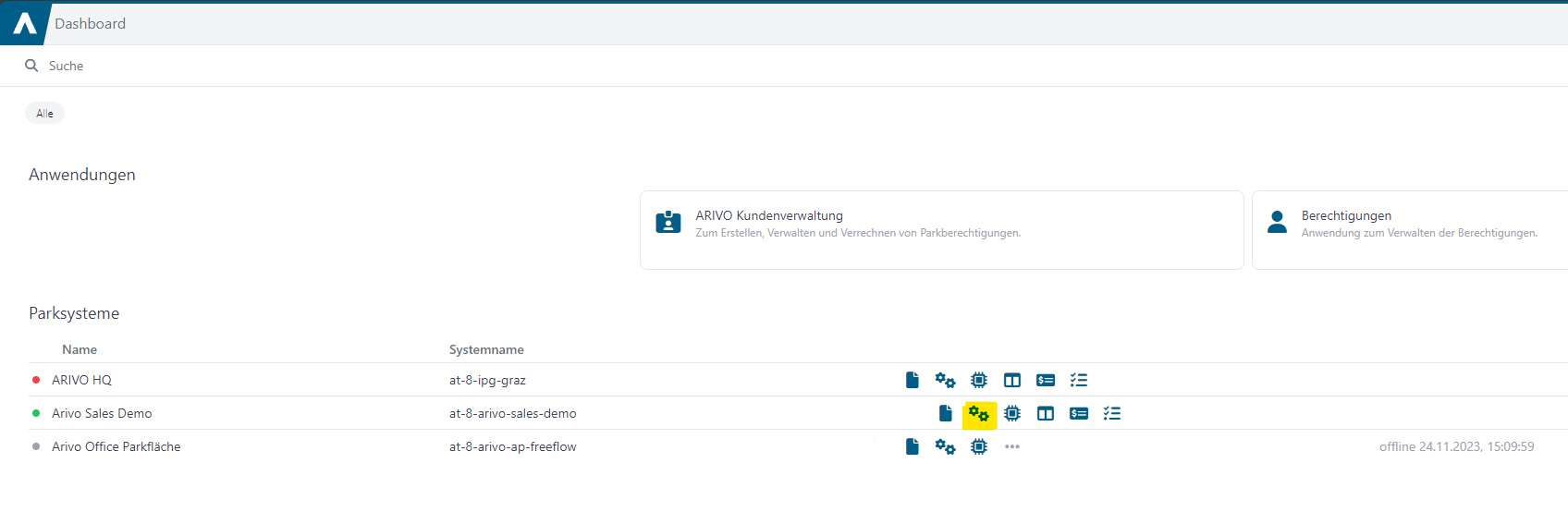1568x524 pixels.
Task: Click the Systemname column header
Action: coord(486,349)
